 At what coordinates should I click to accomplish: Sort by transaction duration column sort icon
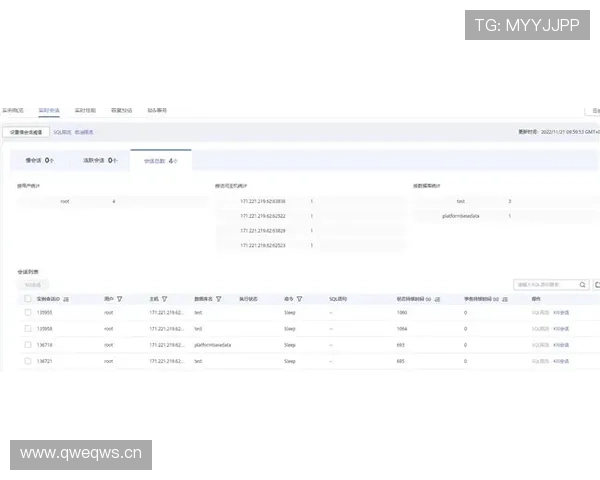pyautogui.click(x=505, y=299)
